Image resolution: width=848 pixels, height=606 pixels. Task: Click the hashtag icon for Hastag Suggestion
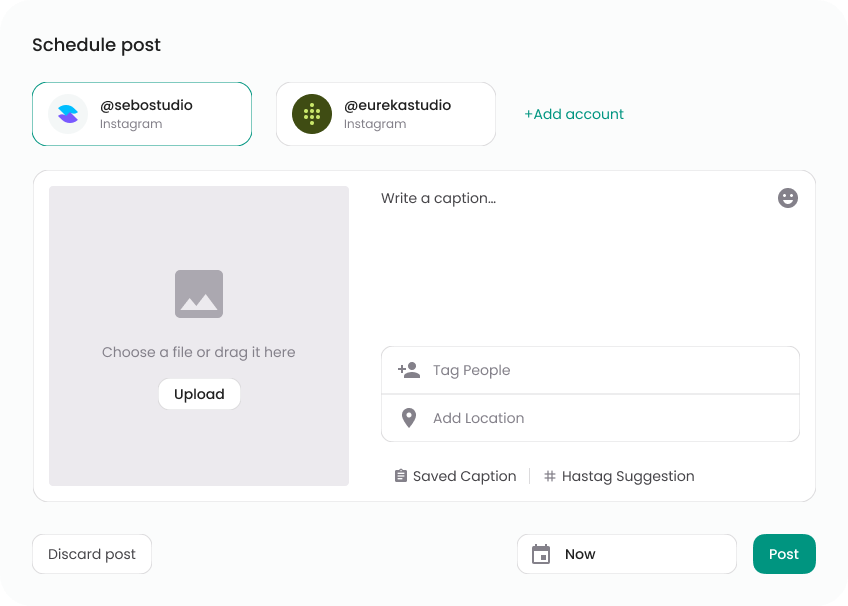coord(548,476)
